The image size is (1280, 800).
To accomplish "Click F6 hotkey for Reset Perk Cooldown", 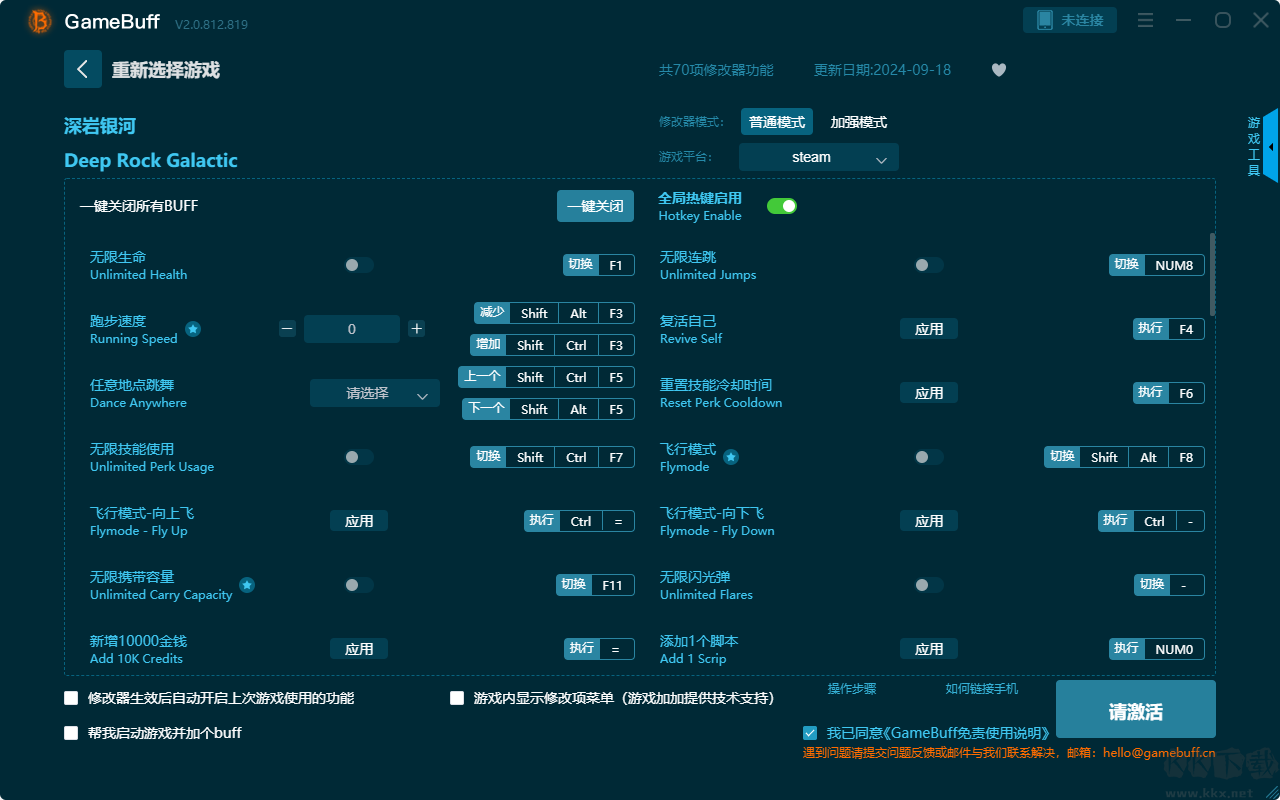I will coord(1186,393).
